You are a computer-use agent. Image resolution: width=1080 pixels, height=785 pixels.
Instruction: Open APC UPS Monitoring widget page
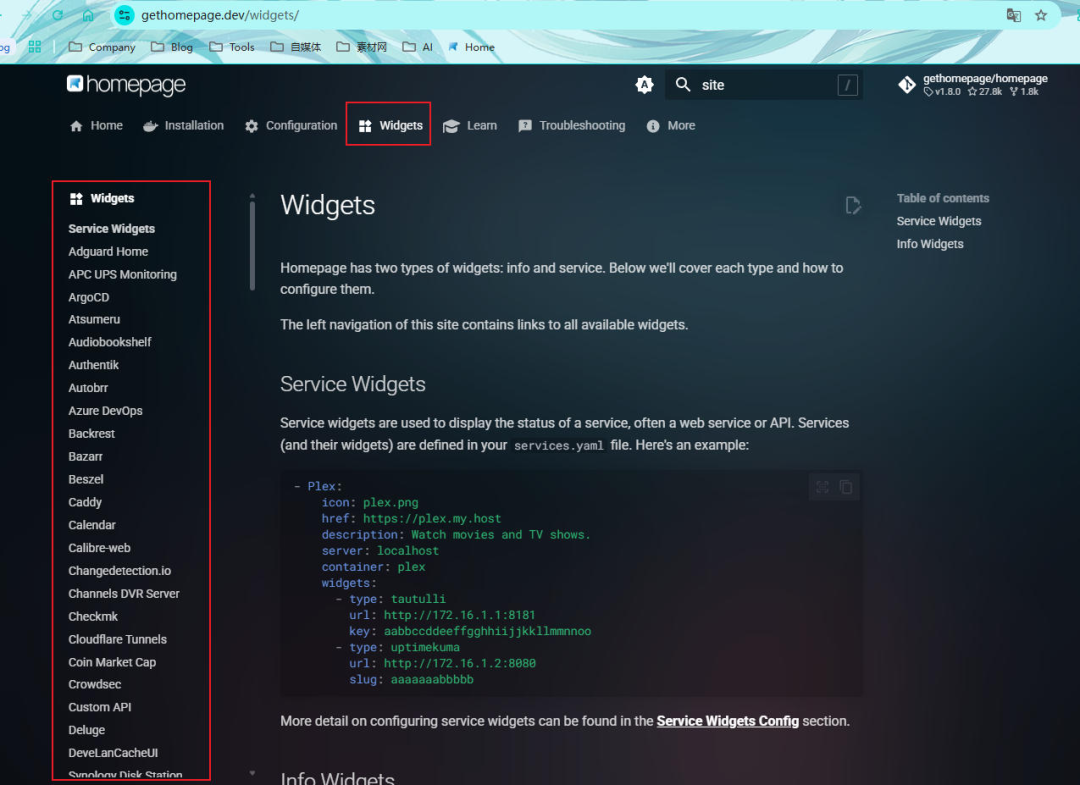(x=123, y=274)
